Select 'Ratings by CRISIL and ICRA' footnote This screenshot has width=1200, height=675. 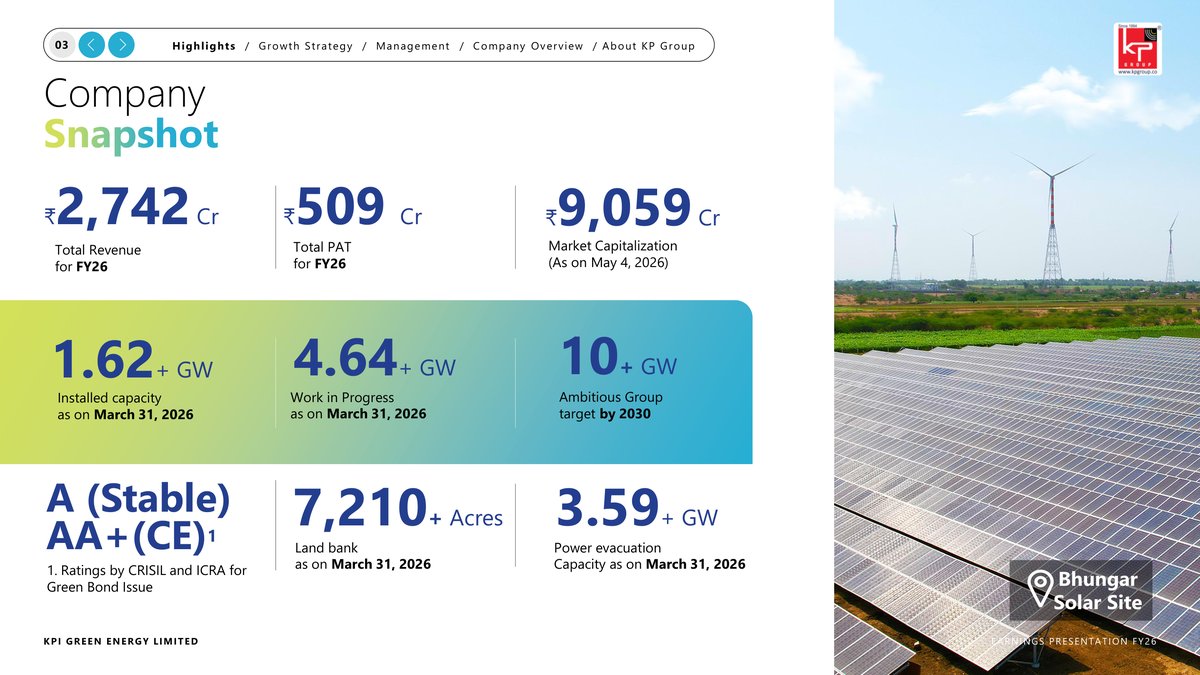tap(146, 579)
